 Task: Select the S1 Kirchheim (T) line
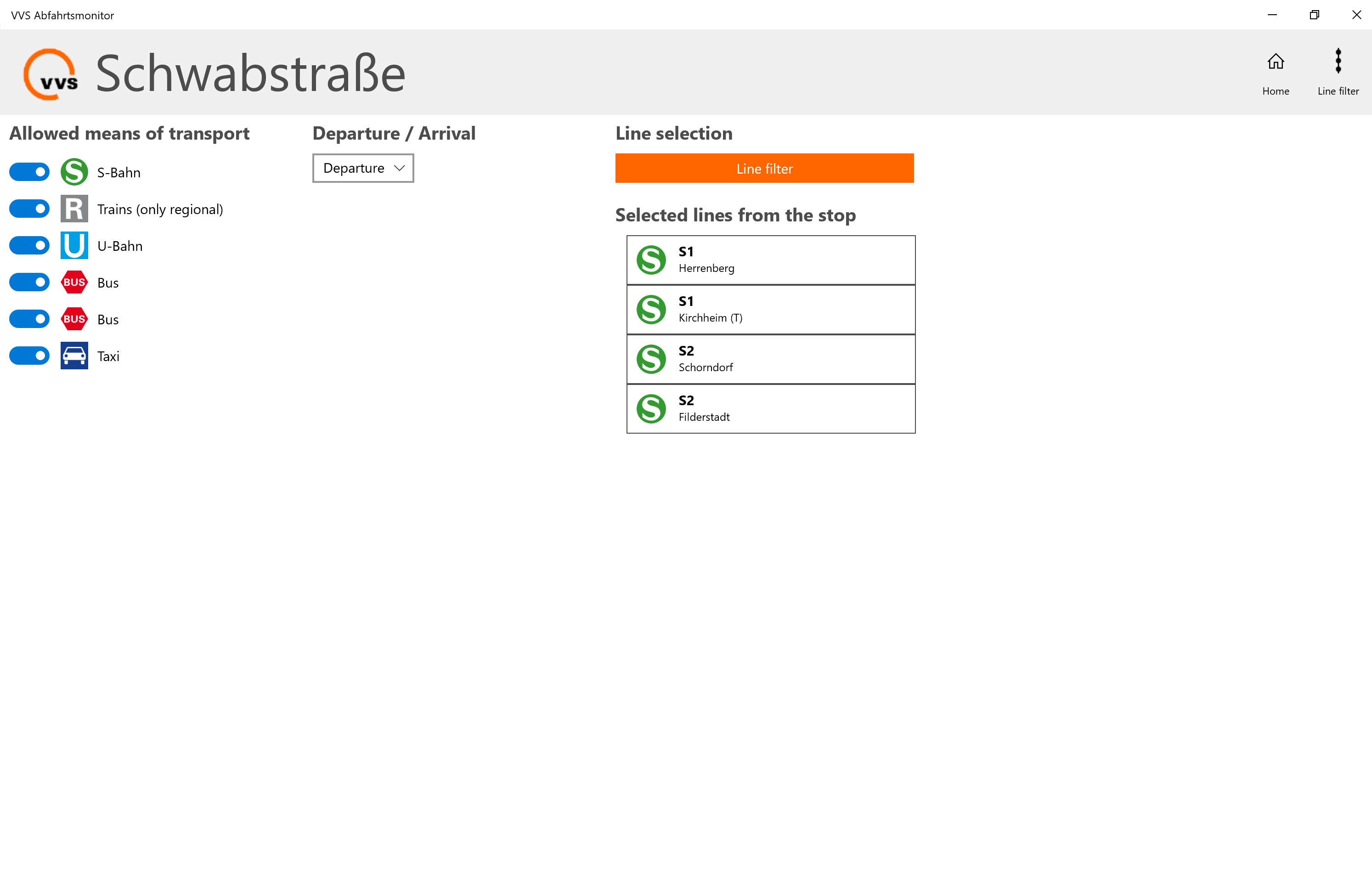[x=770, y=309]
